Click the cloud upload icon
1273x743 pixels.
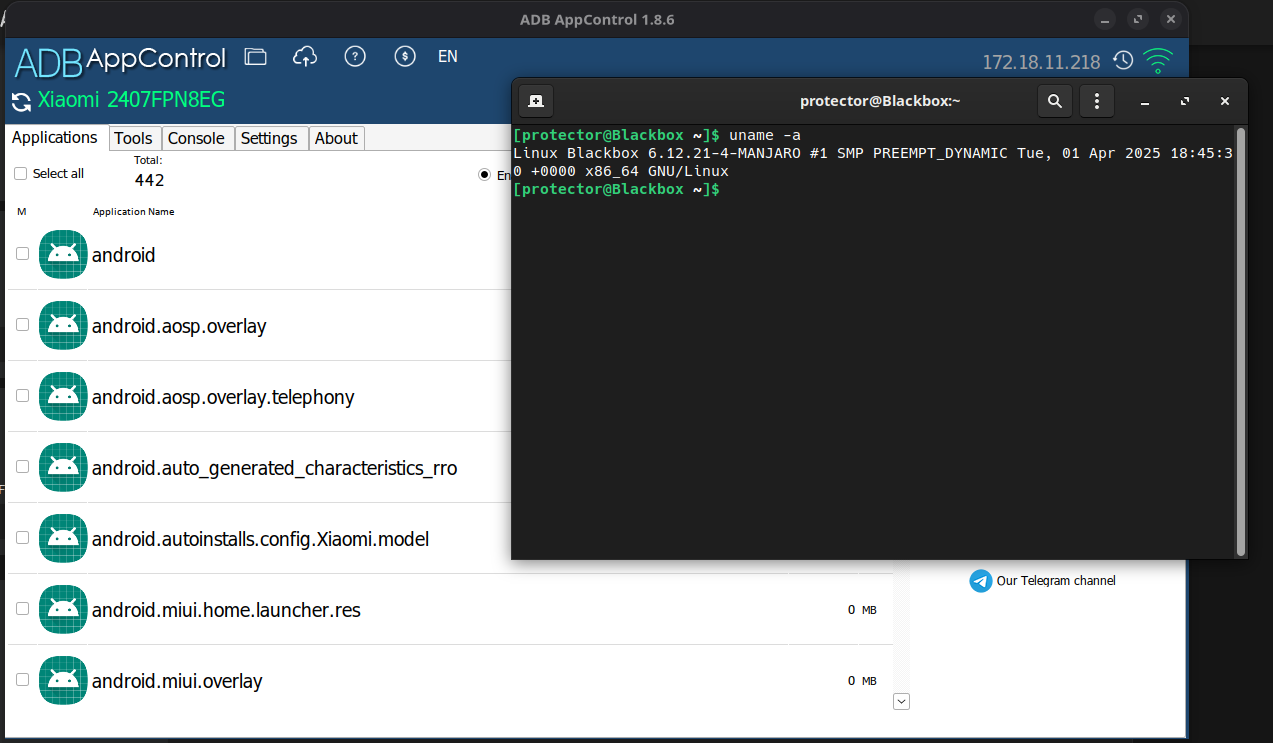point(305,57)
